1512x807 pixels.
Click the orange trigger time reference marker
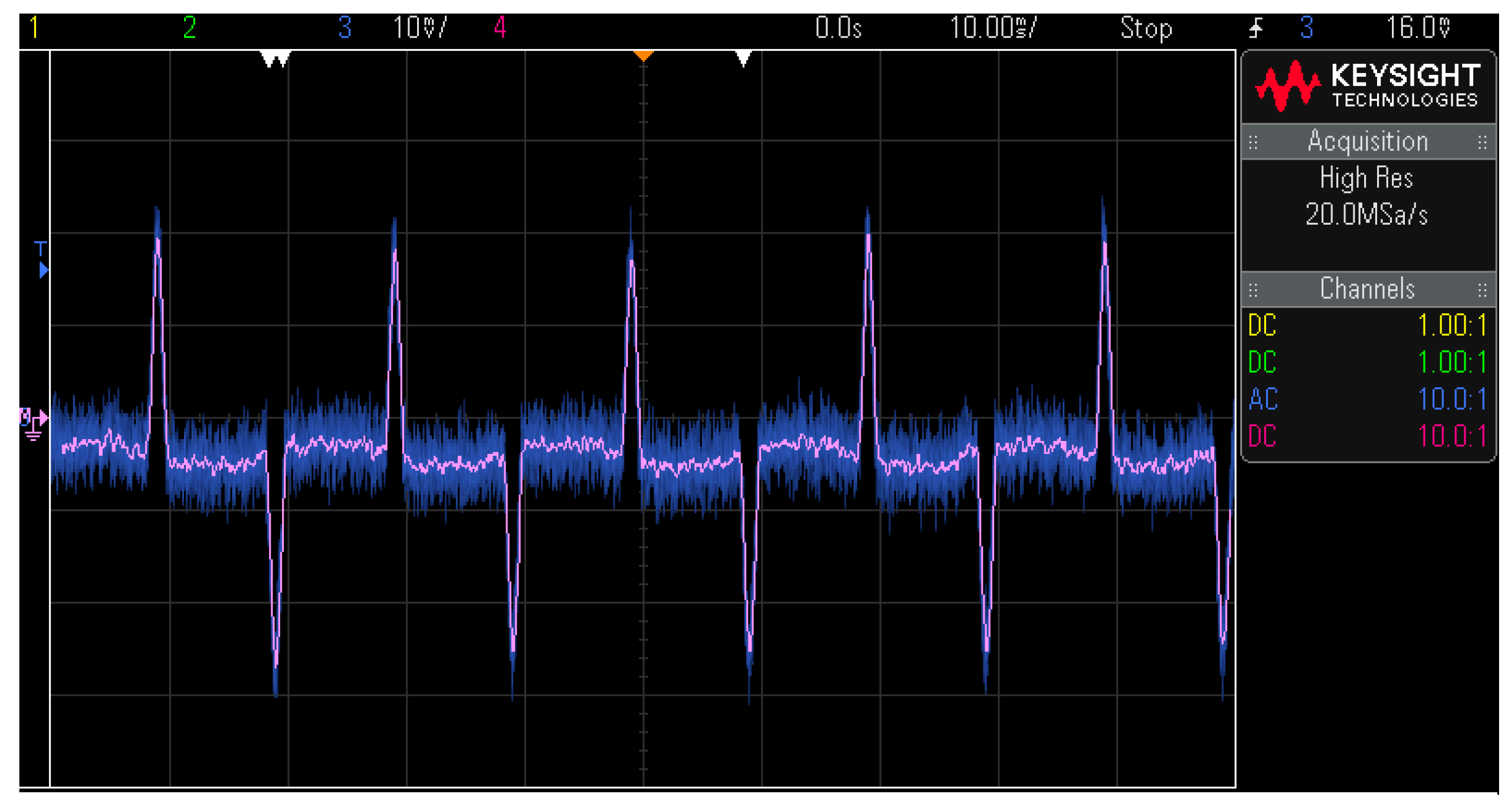[x=643, y=56]
